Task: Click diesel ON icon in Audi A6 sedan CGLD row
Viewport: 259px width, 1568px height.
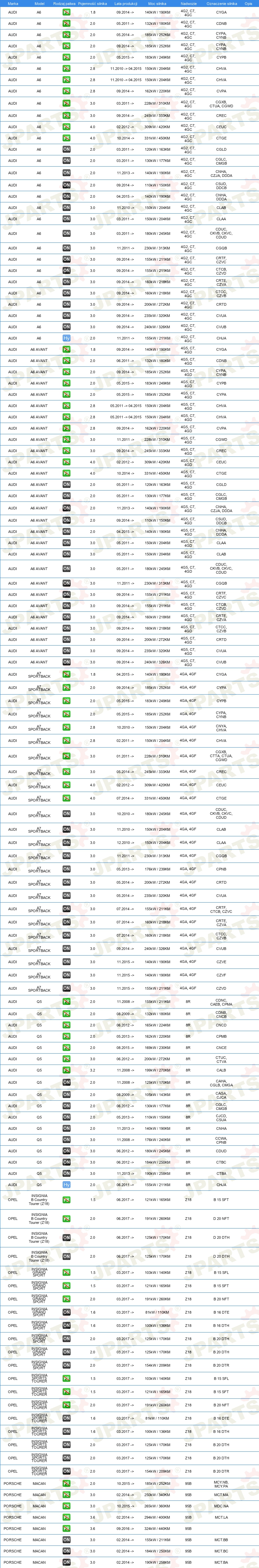Action: (x=66, y=149)
